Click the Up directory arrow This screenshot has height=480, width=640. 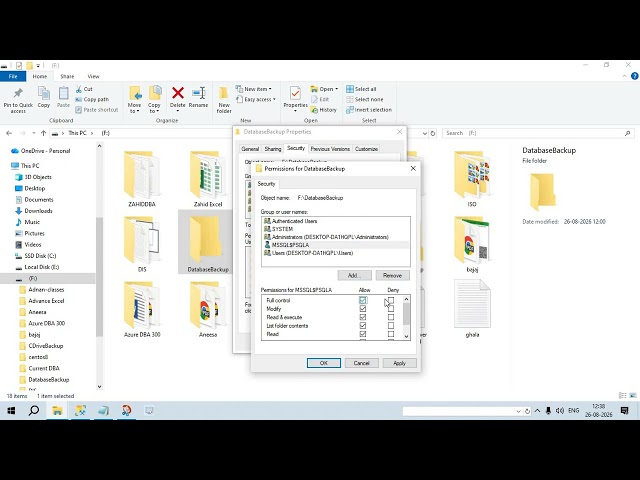(x=43, y=133)
